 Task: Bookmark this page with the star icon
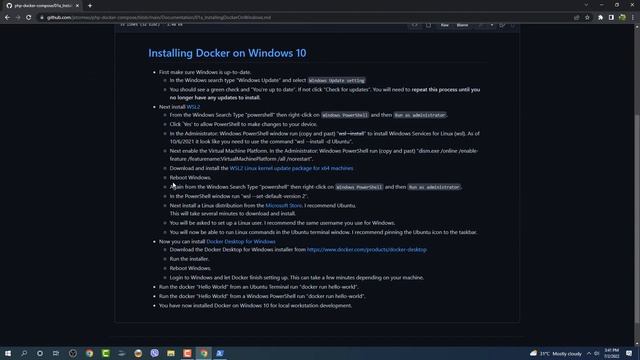tap(587, 18)
